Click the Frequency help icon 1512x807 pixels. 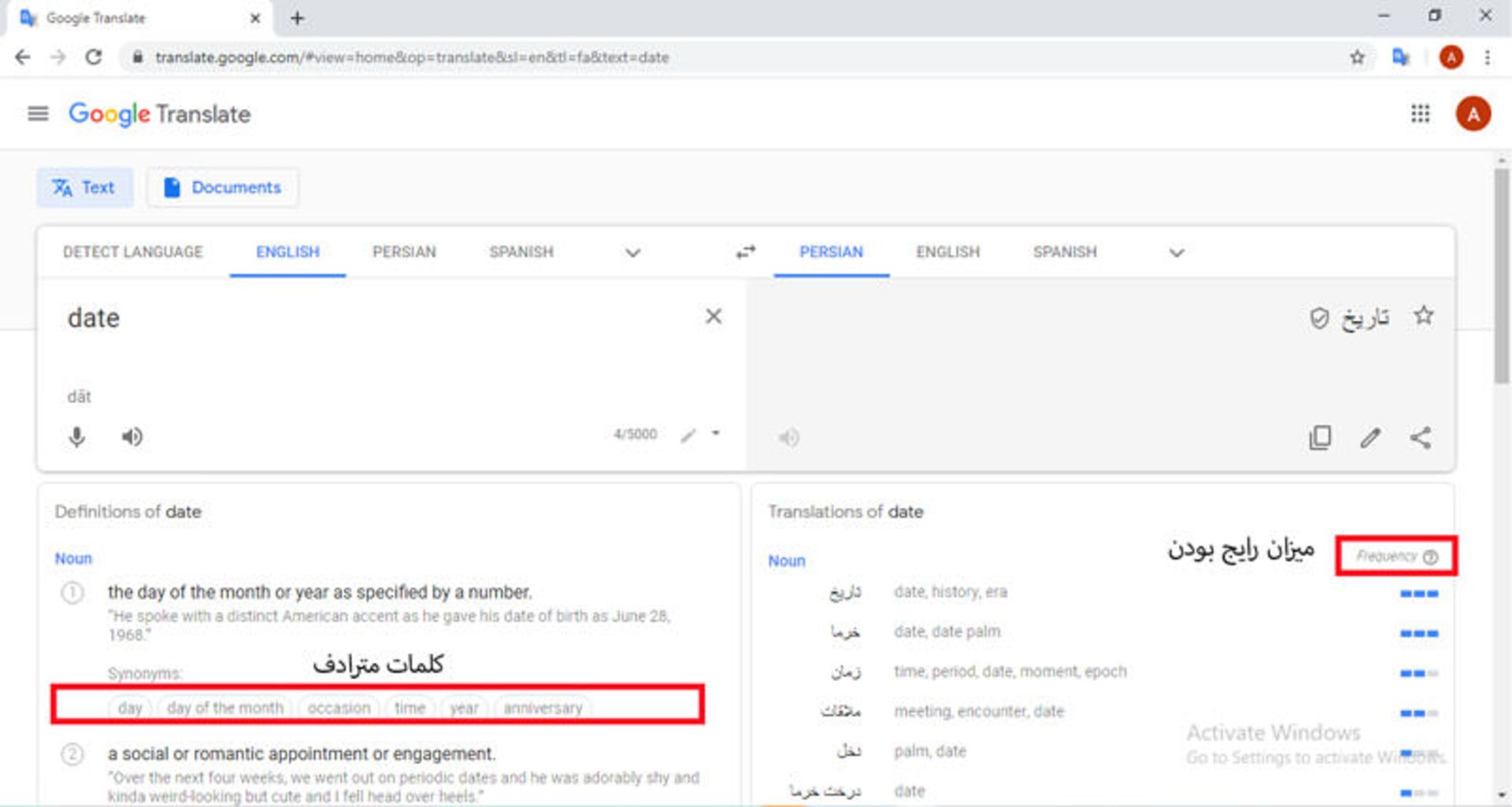[x=1431, y=557]
